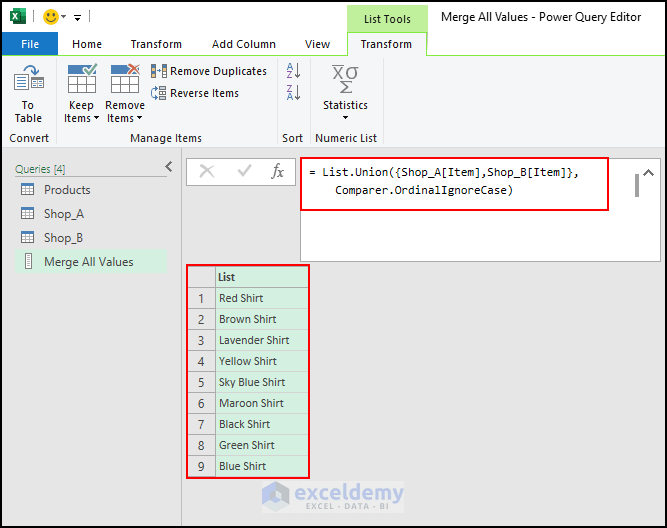
Task: Sort list ascending A to Z
Action: pyautogui.click(x=294, y=71)
